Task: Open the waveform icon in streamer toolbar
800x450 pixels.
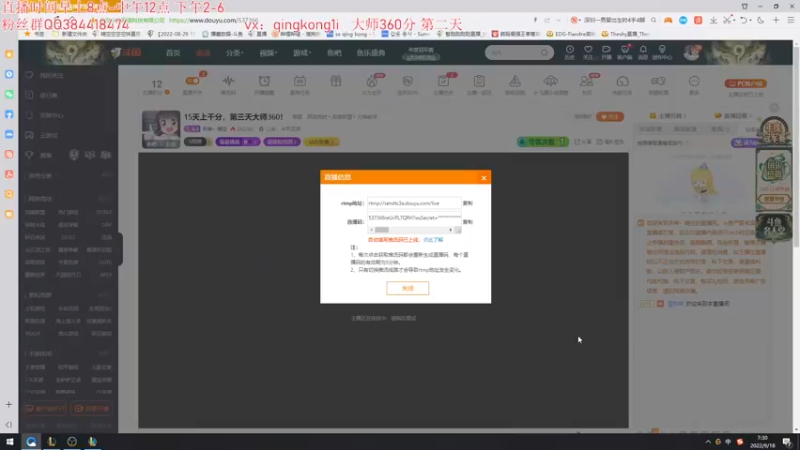Action: [228, 81]
